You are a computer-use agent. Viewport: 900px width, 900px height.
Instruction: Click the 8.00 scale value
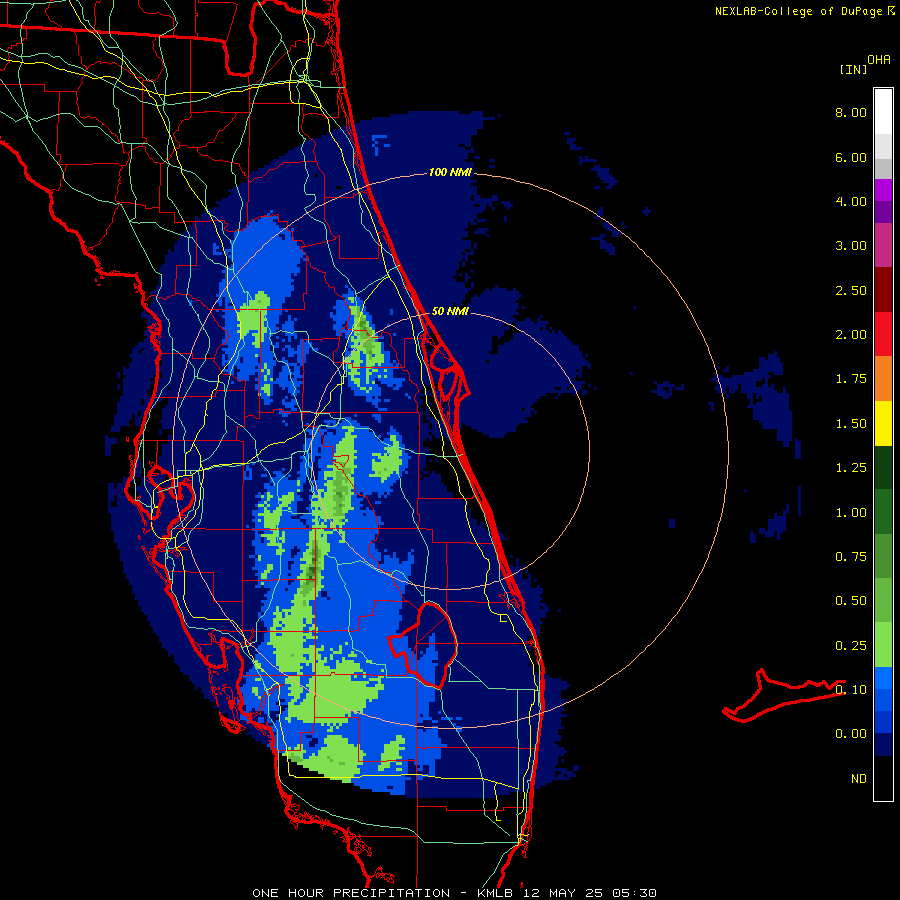[x=851, y=112]
